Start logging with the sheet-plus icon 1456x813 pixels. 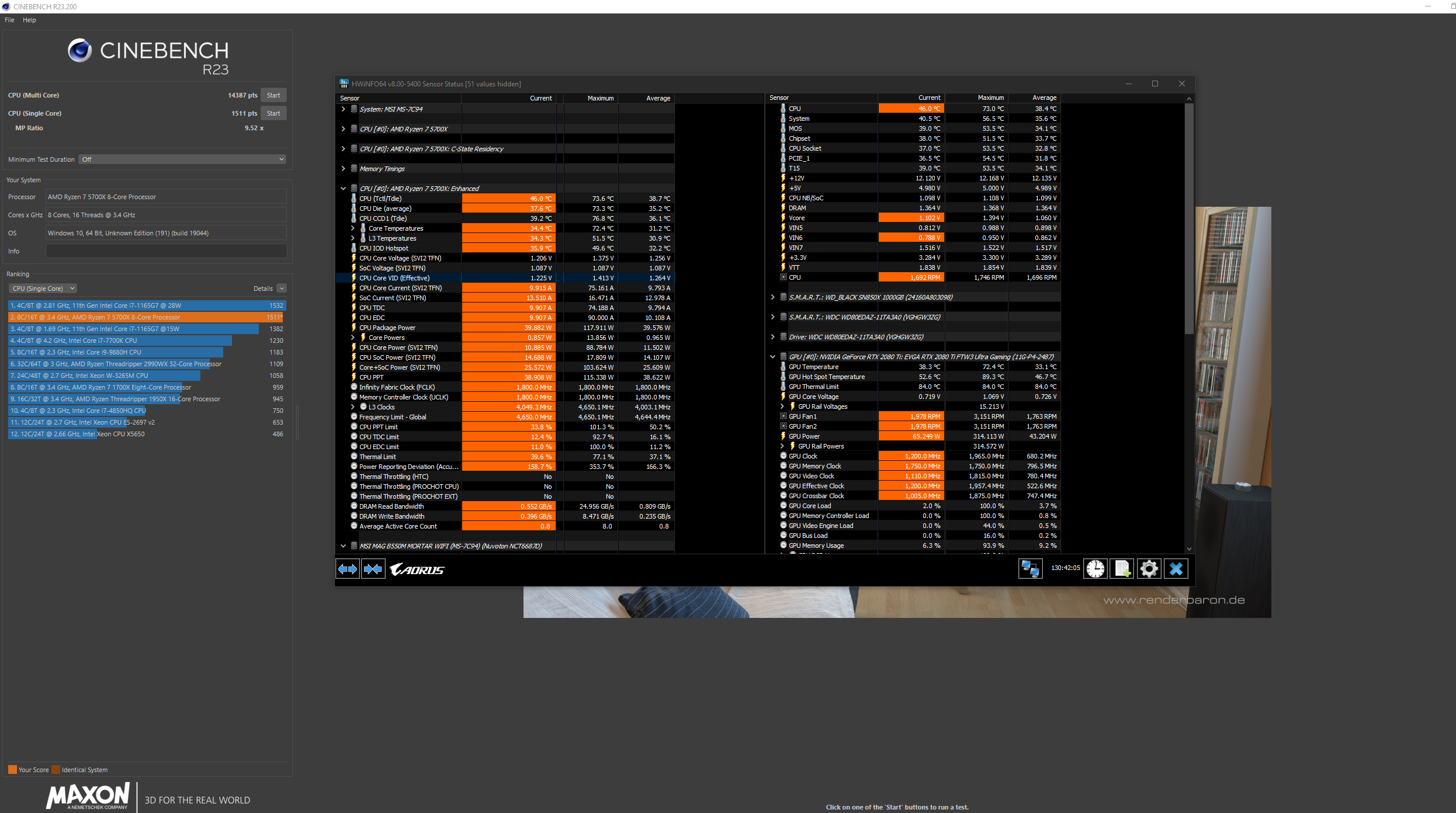1122,568
